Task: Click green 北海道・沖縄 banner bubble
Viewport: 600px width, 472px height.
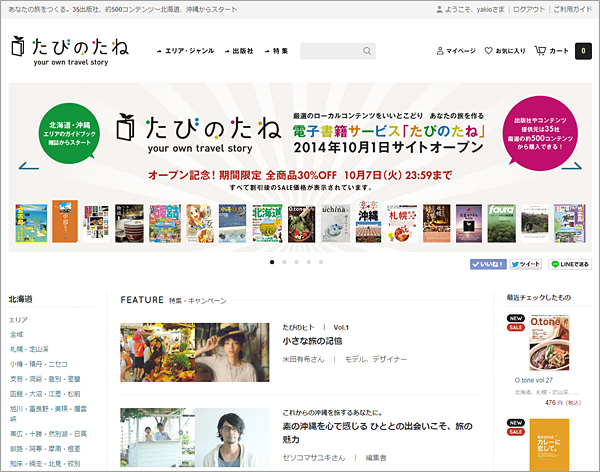Action: 69,133
